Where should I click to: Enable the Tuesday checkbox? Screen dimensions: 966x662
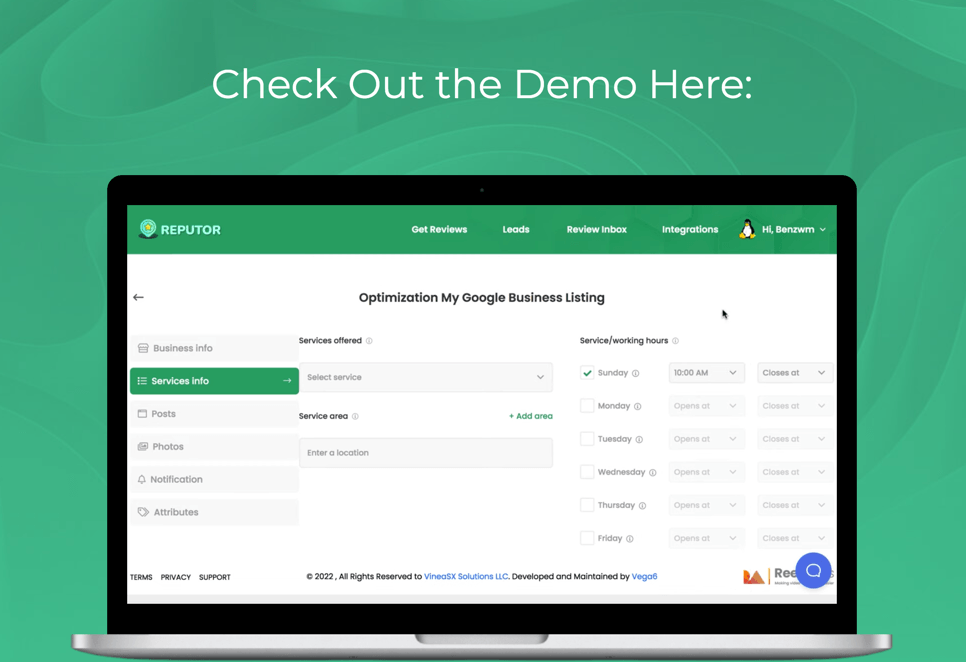click(x=587, y=439)
